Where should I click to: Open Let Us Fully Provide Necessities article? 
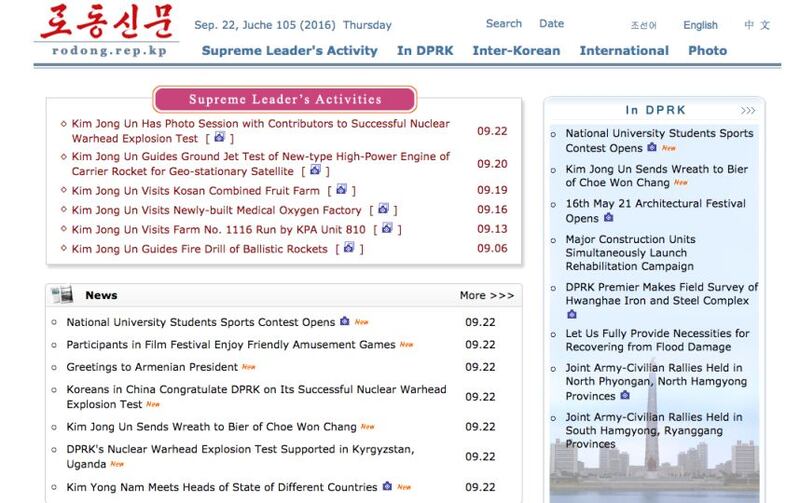pyautogui.click(x=657, y=340)
